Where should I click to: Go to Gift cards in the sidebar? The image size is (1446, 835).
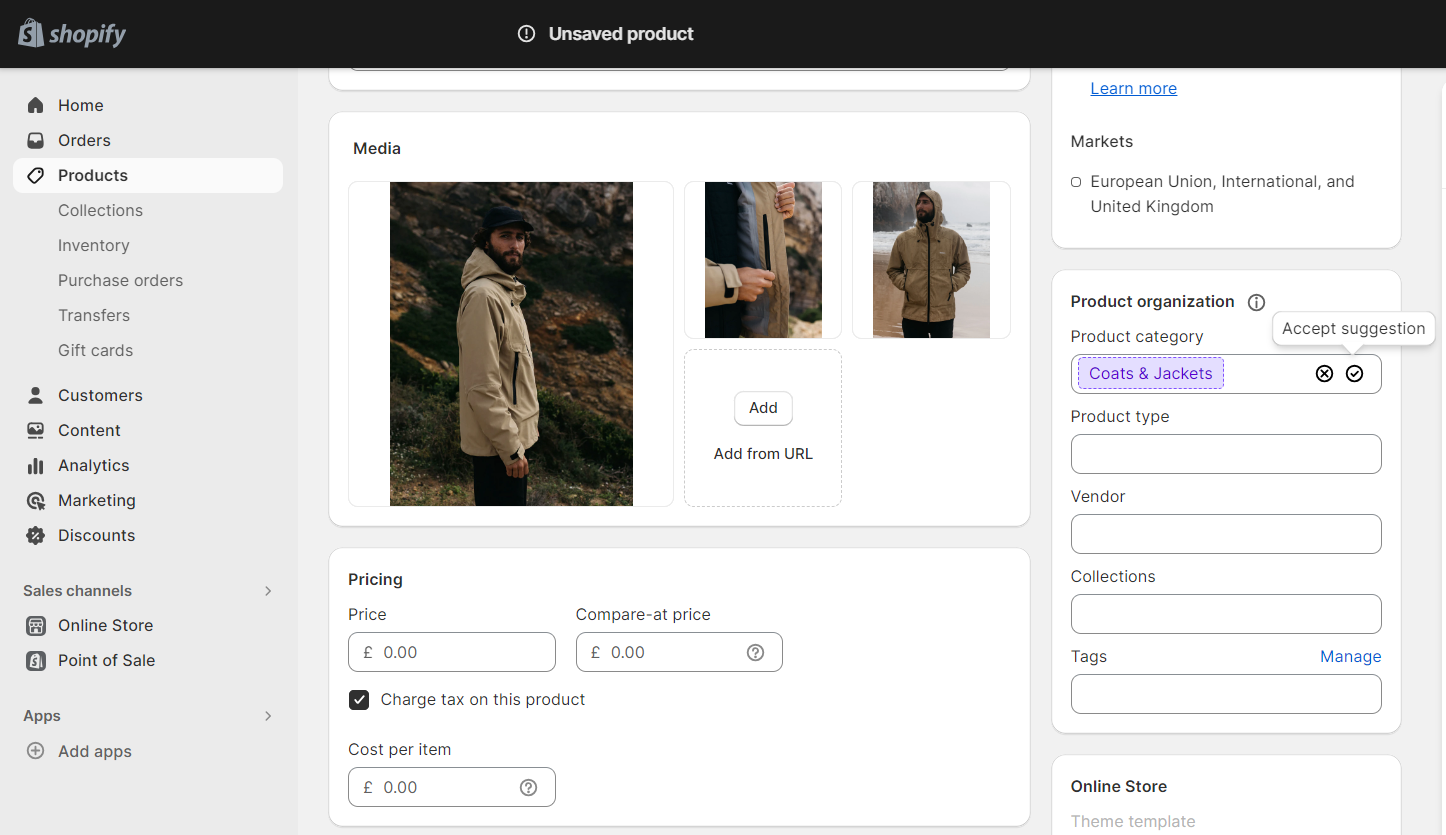[x=95, y=350]
